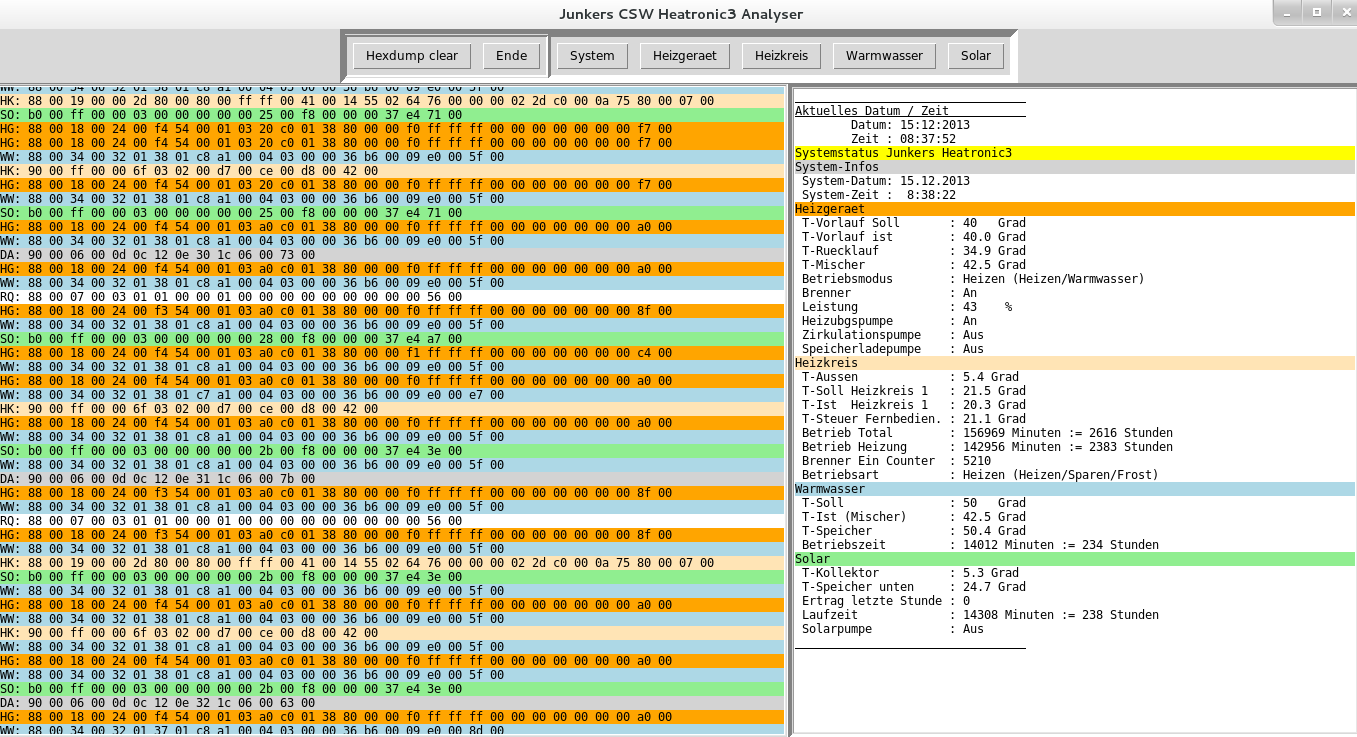
Task: Click the window title Junkers CSW Heatronic3 Analyser
Action: pyautogui.click(x=680, y=14)
